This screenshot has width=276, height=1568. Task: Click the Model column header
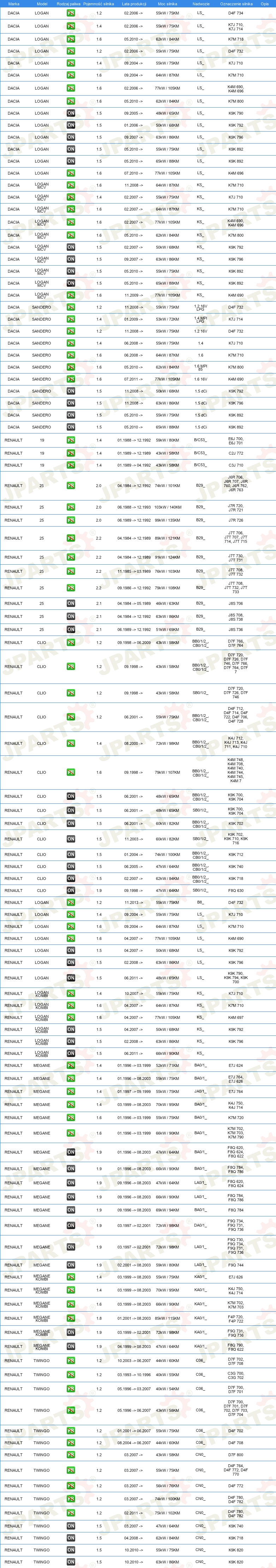[41, 4]
